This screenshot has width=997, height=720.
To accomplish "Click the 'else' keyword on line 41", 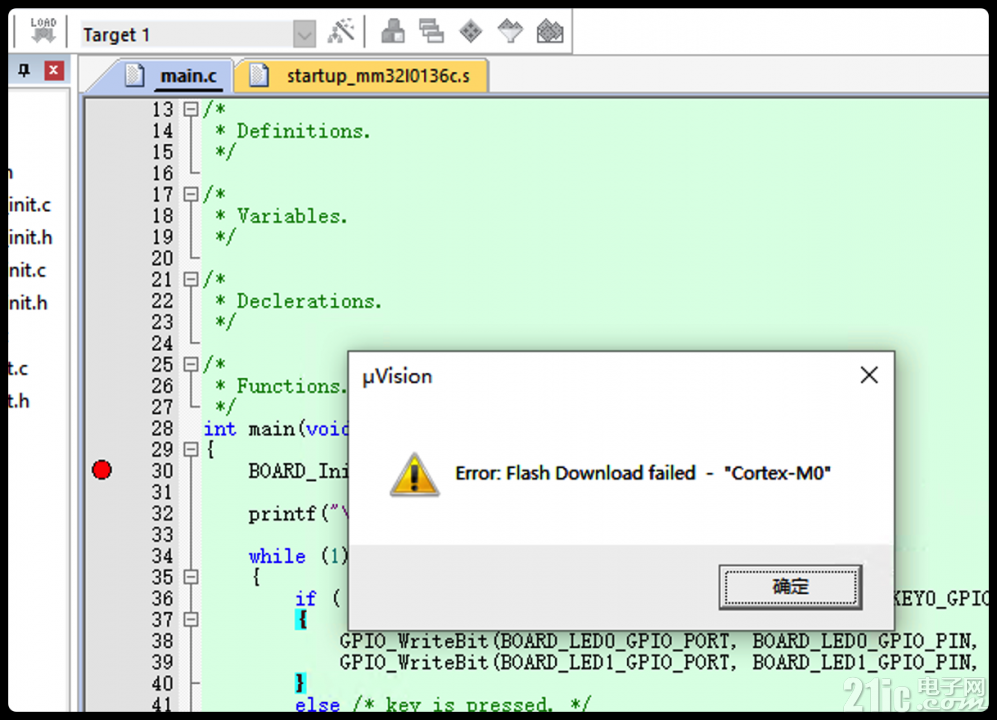I will [317, 704].
